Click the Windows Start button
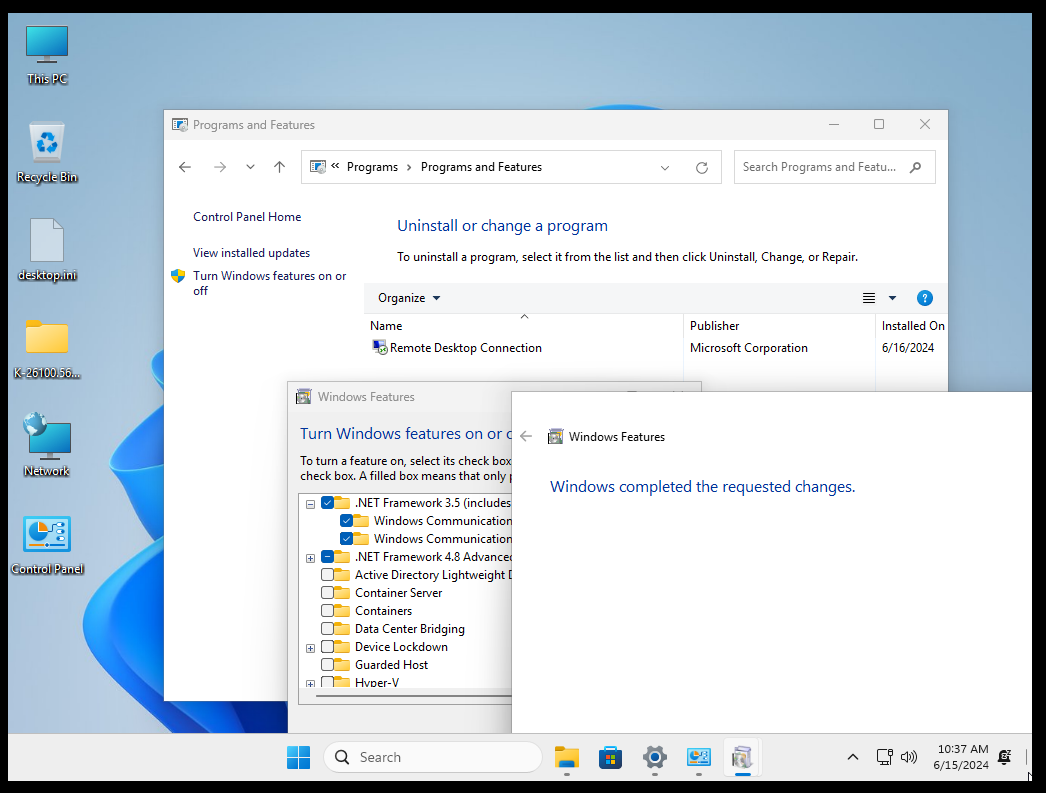1046x793 pixels. click(298, 757)
